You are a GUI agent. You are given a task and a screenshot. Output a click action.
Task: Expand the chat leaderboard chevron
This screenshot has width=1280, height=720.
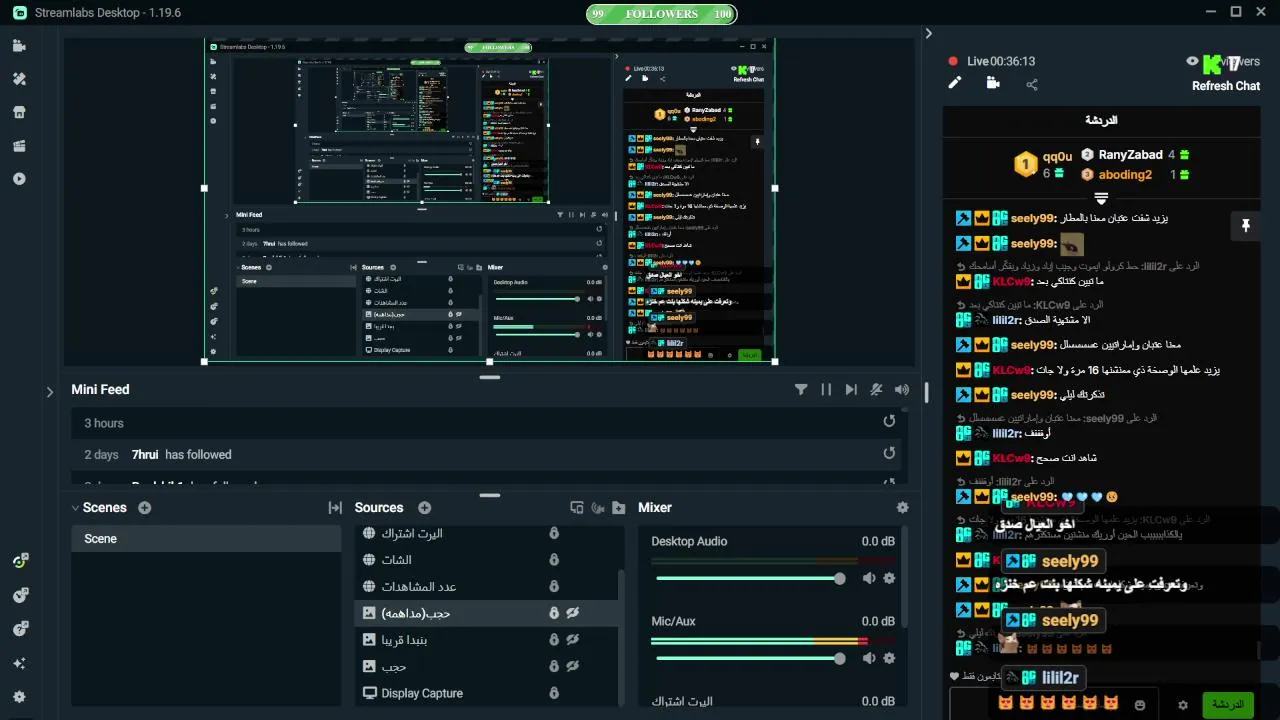click(1101, 198)
